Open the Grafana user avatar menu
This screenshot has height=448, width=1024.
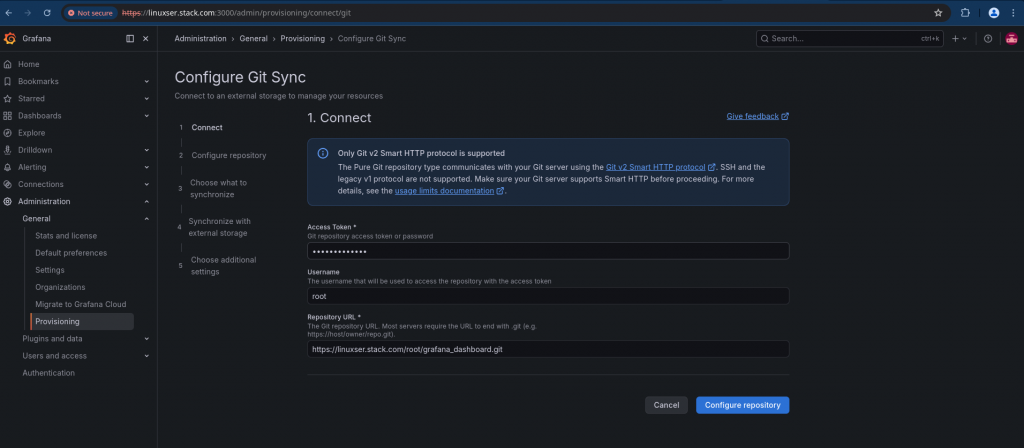[x=1011, y=39]
